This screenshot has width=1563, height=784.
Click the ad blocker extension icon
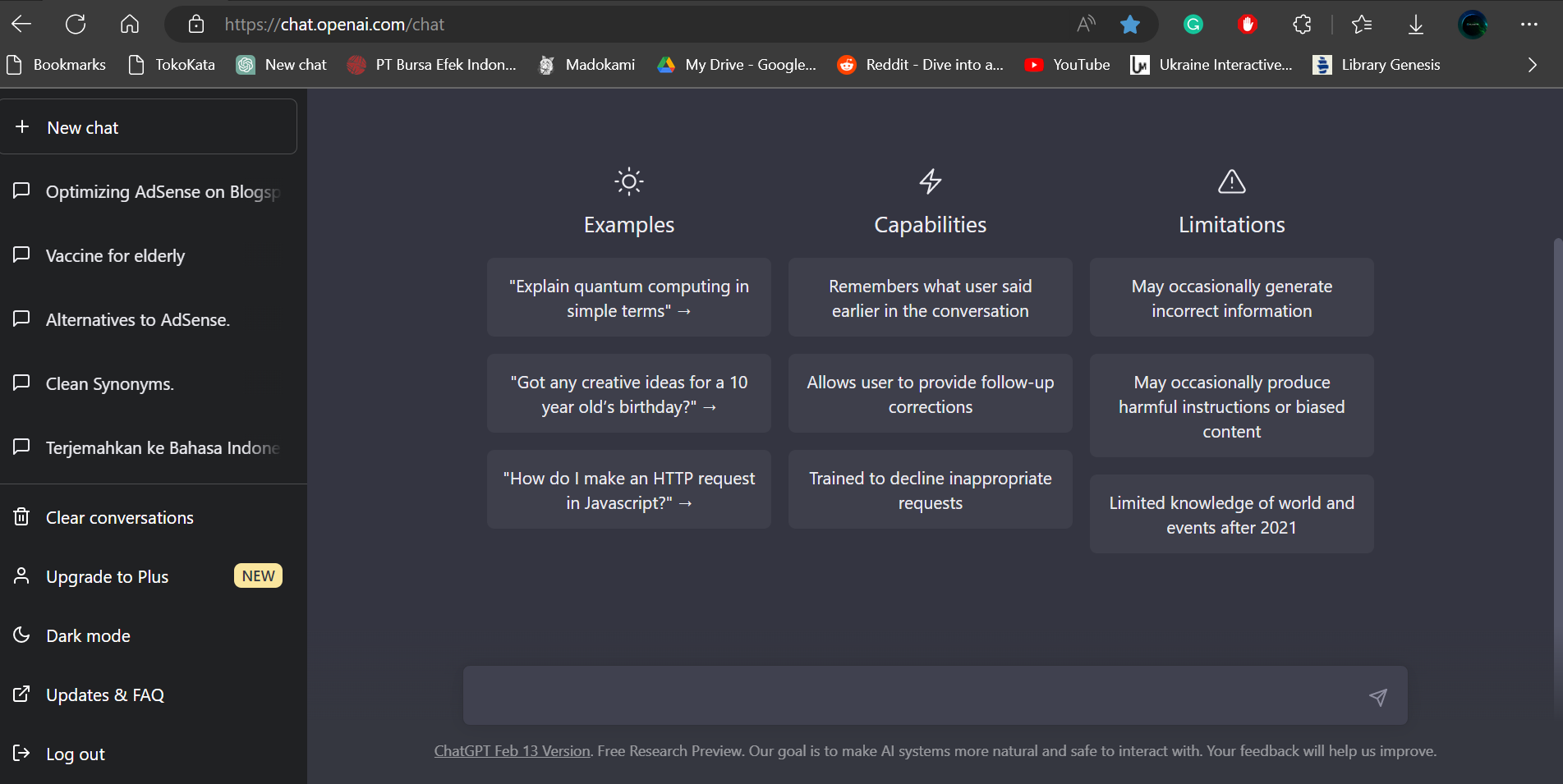pos(1247,24)
